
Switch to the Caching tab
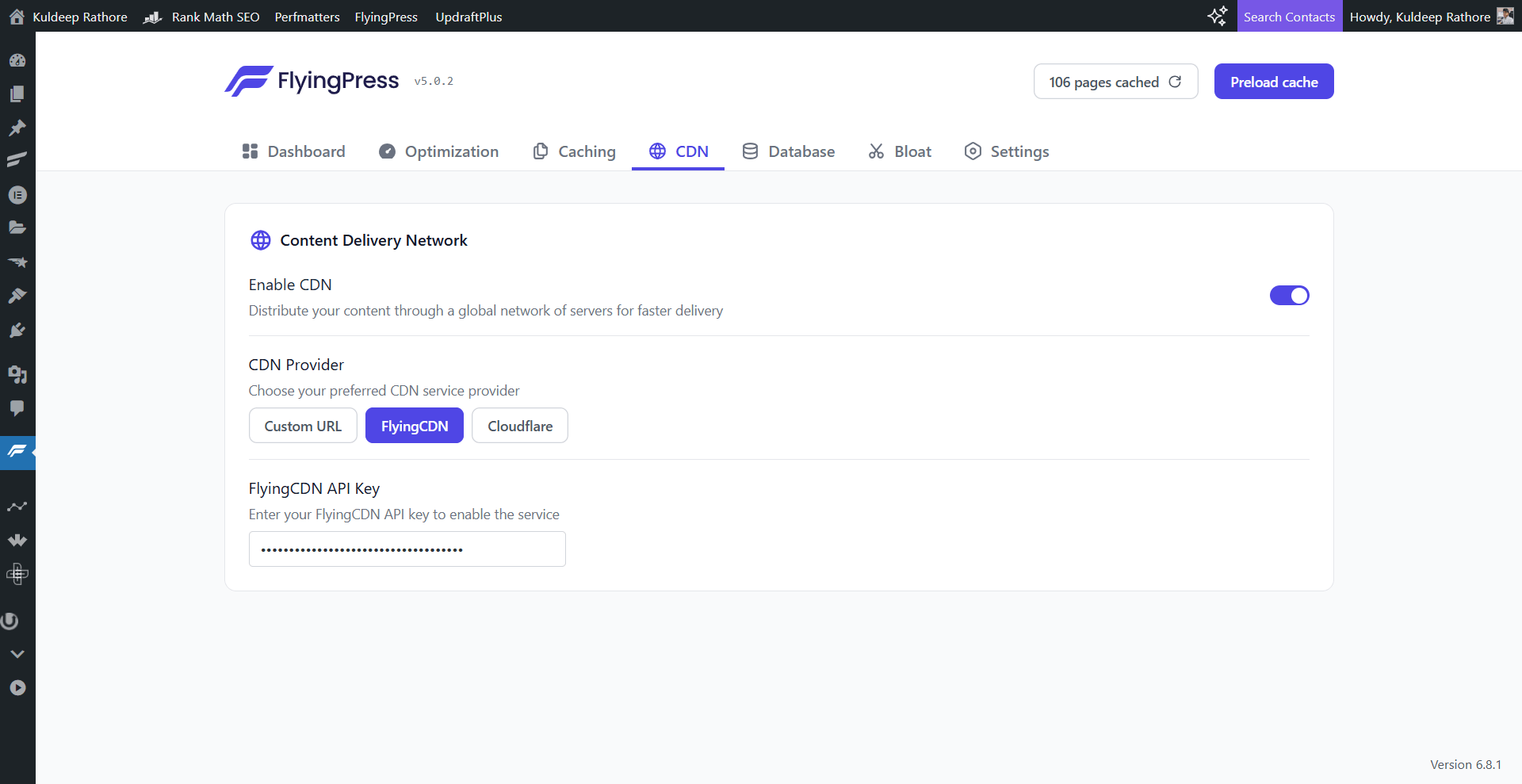574,151
